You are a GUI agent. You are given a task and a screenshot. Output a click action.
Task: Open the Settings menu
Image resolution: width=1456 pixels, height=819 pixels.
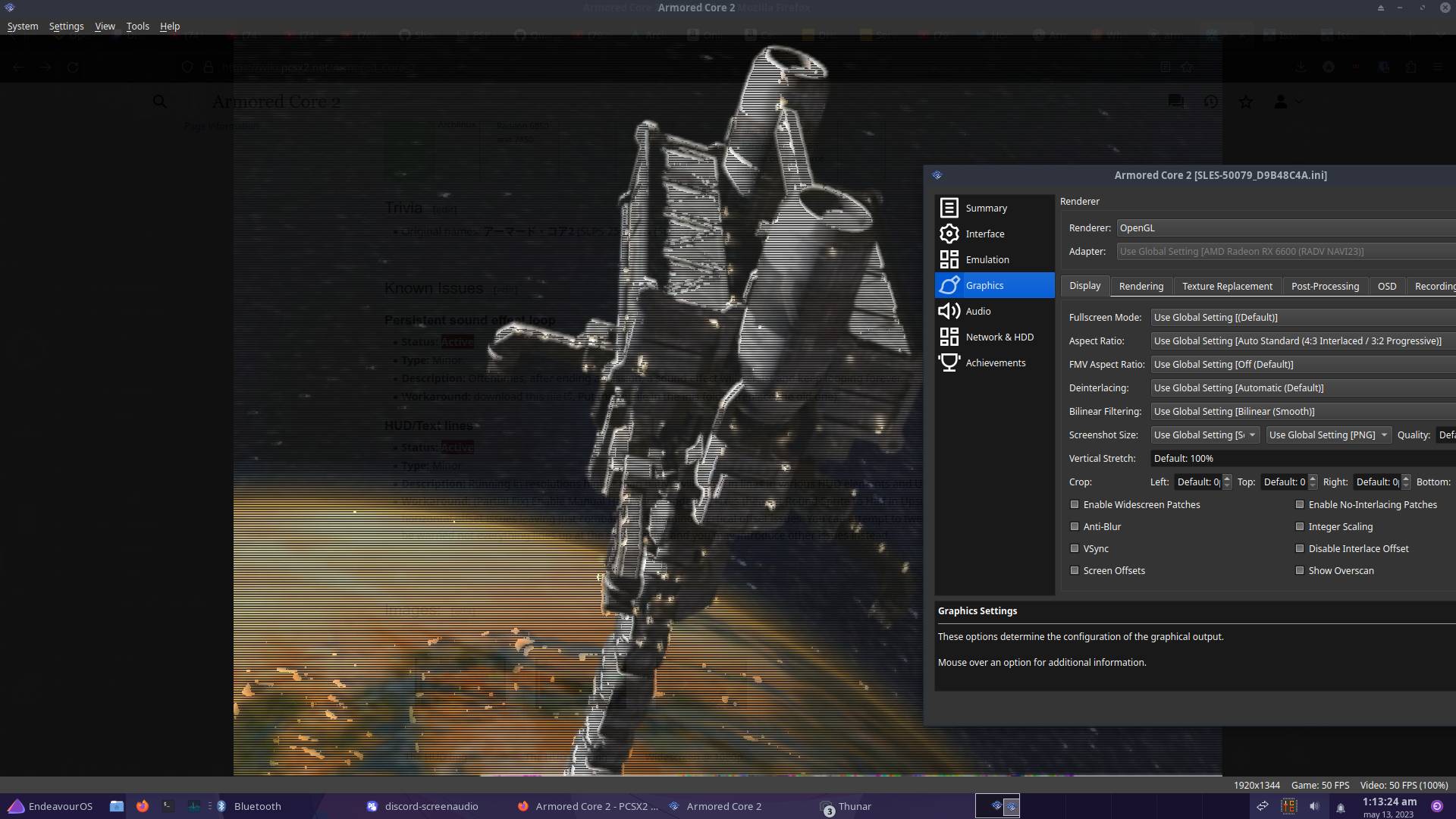[66, 26]
